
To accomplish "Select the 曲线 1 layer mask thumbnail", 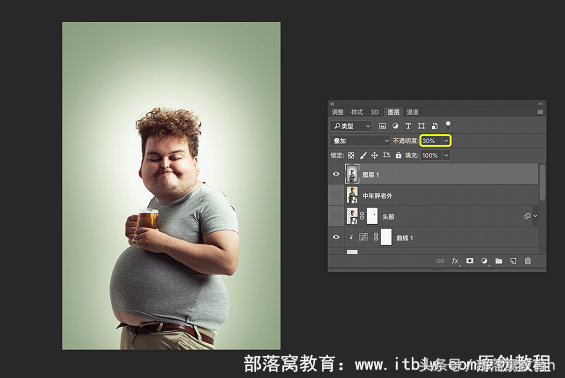I will point(386,237).
